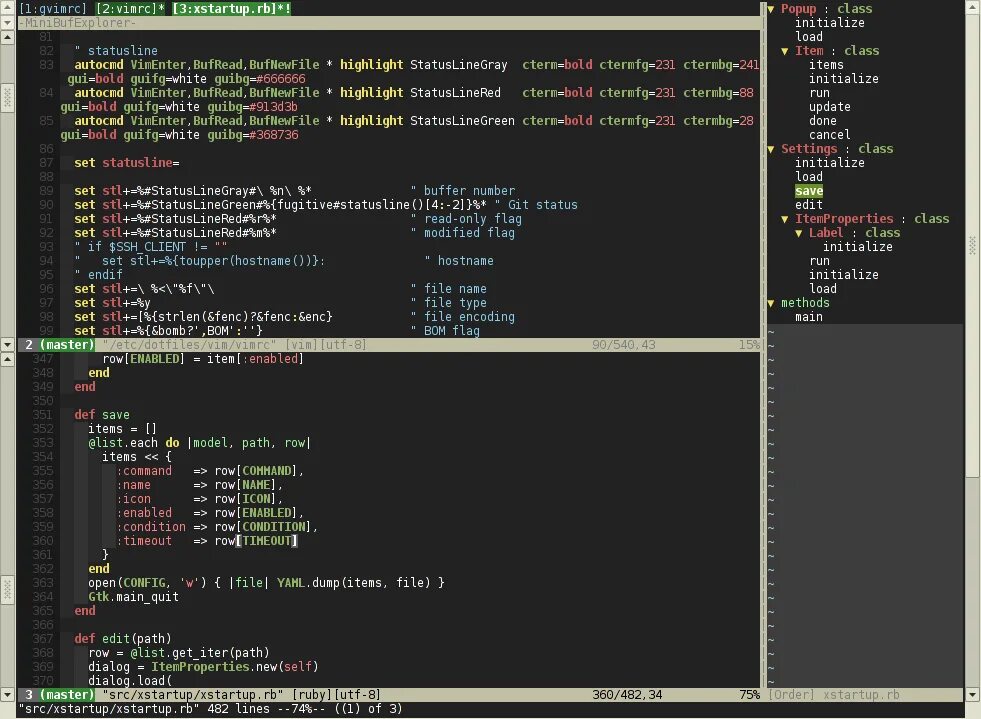The image size is (981, 719).
Task: Click MiniBufExplorer scroll up arrow
Action: 8,8
